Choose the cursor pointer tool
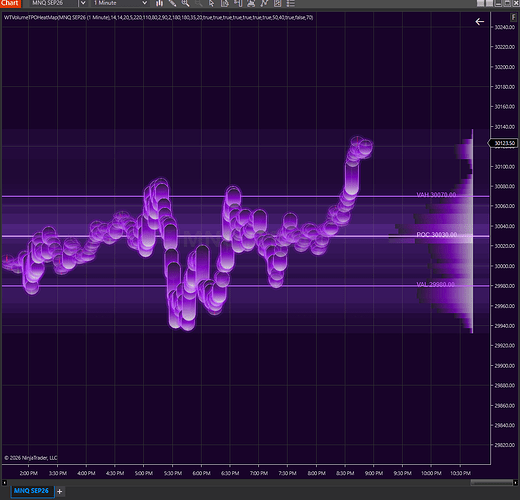The width and height of the screenshot is (520, 500). tap(211, 3)
